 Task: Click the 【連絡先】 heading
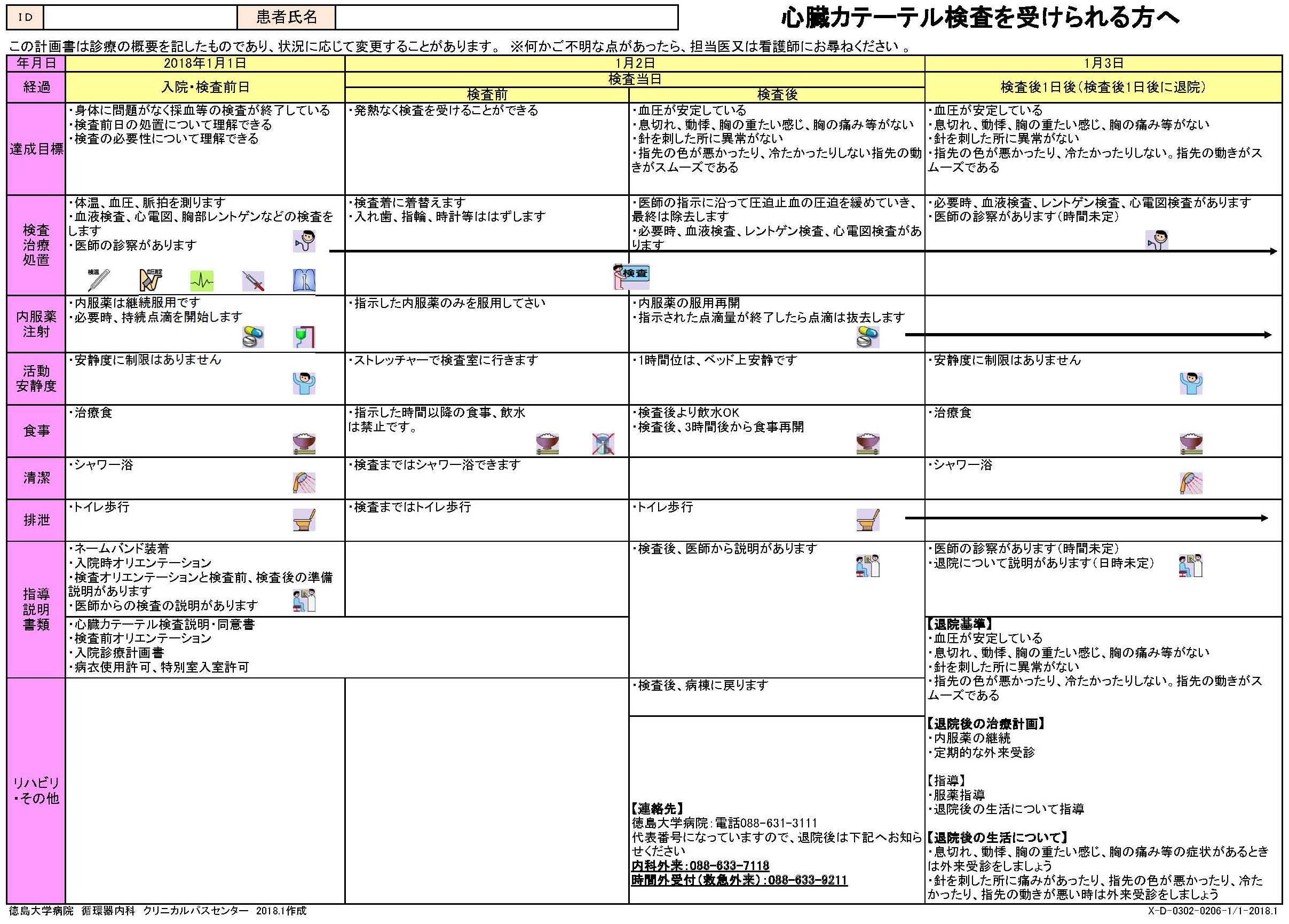coord(658,808)
